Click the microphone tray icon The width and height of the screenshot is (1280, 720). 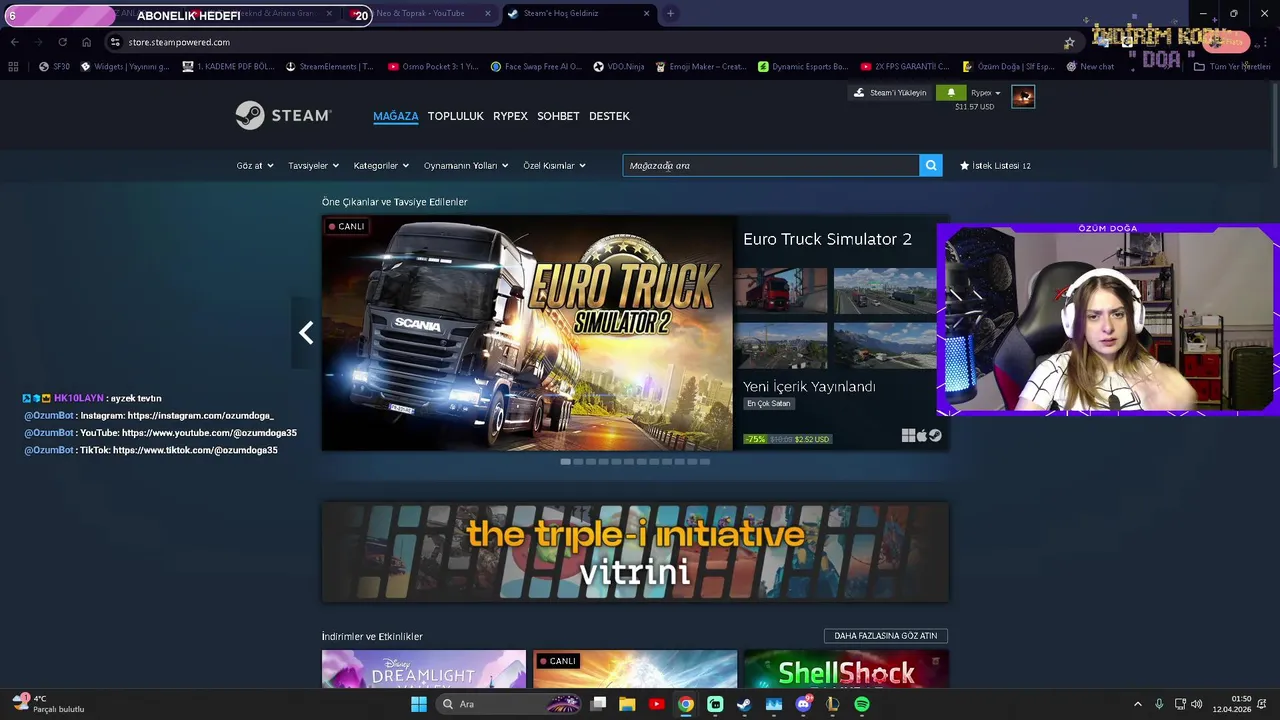tap(1159, 704)
